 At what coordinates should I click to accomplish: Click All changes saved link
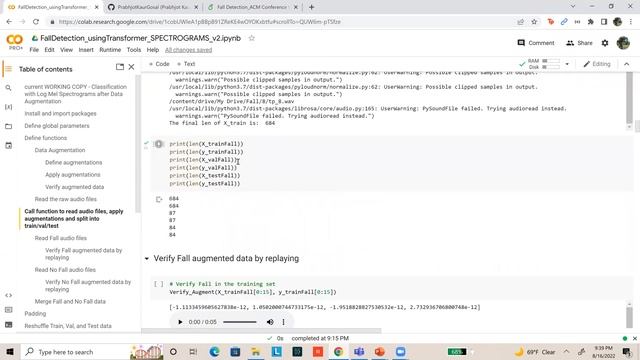click(188, 50)
